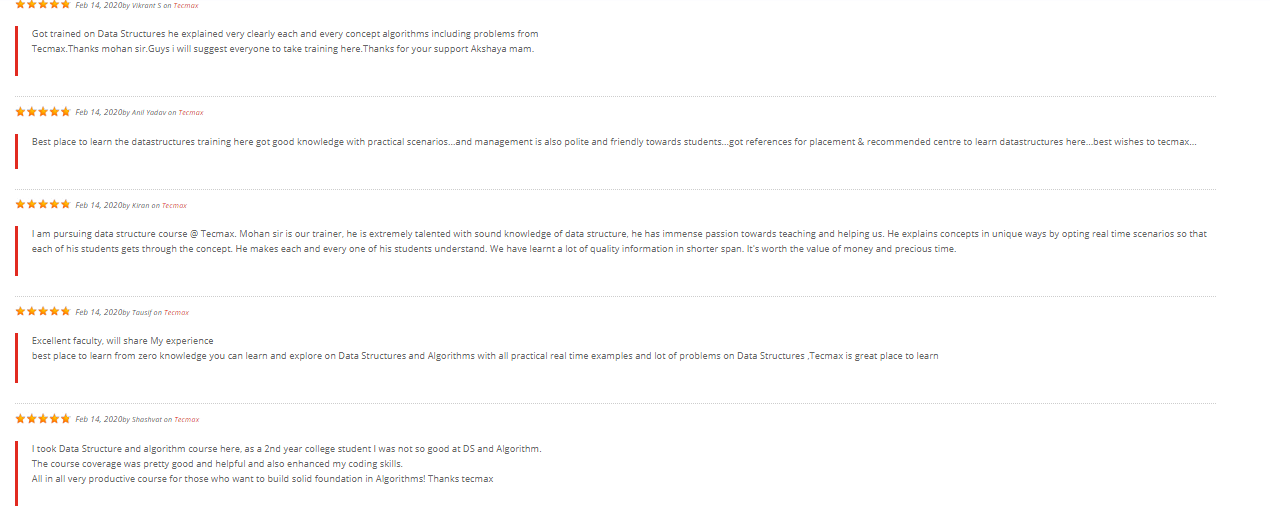Click the review starting "Best place to learn the datastructures"
The width and height of the screenshot is (1270, 516).
tap(613, 142)
